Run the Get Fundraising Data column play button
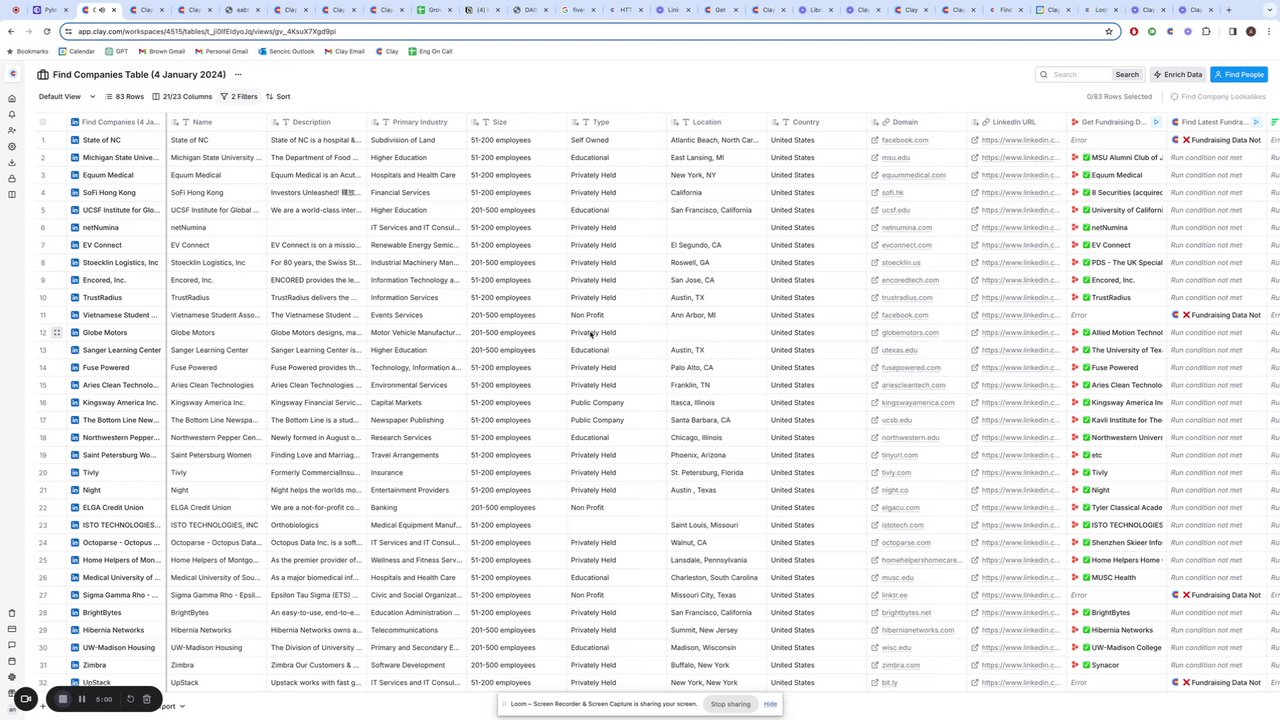Viewport: 1280px width, 720px height. tap(1156, 122)
